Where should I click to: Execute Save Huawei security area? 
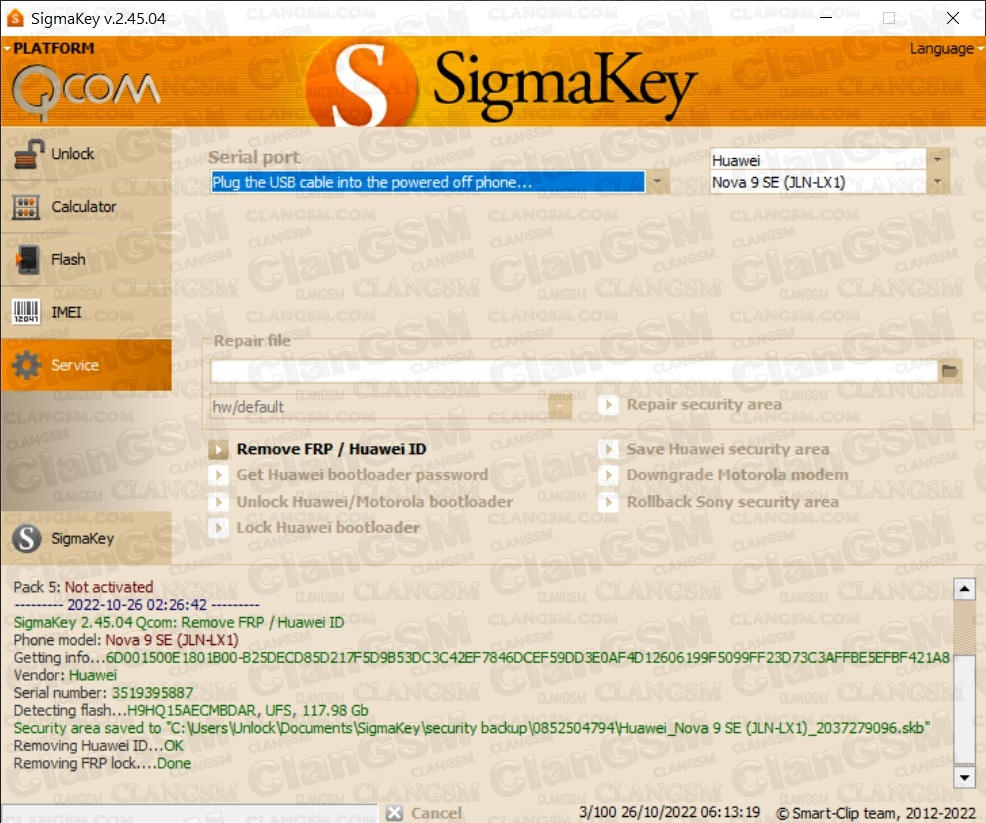coord(730,448)
